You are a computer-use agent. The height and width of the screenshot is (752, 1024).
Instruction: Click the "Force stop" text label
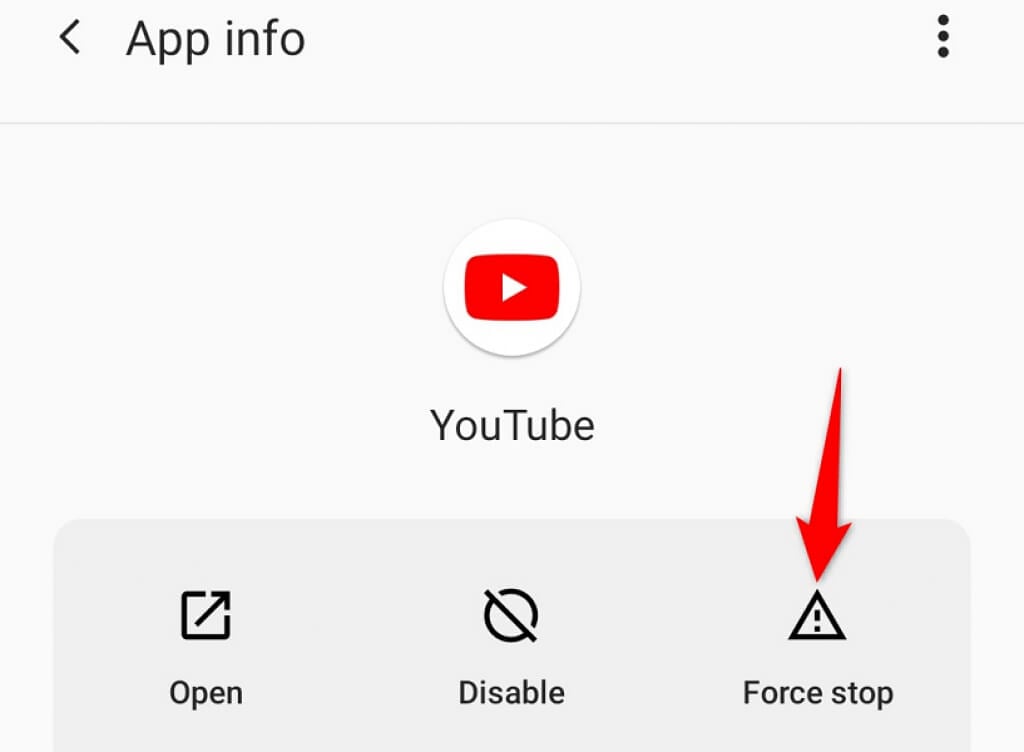(x=818, y=693)
